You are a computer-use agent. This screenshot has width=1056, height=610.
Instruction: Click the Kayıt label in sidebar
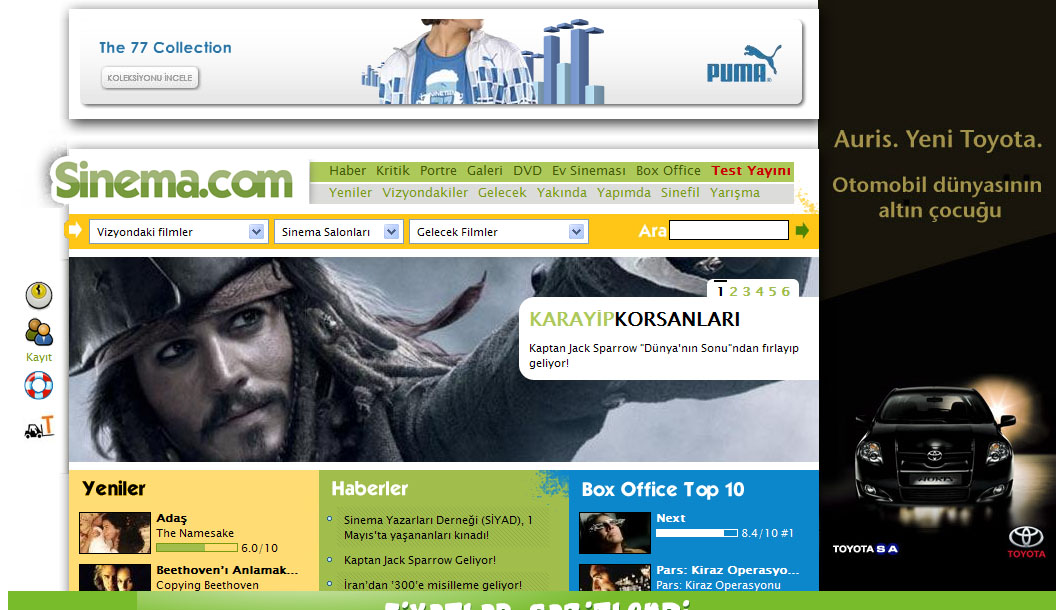click(x=38, y=357)
